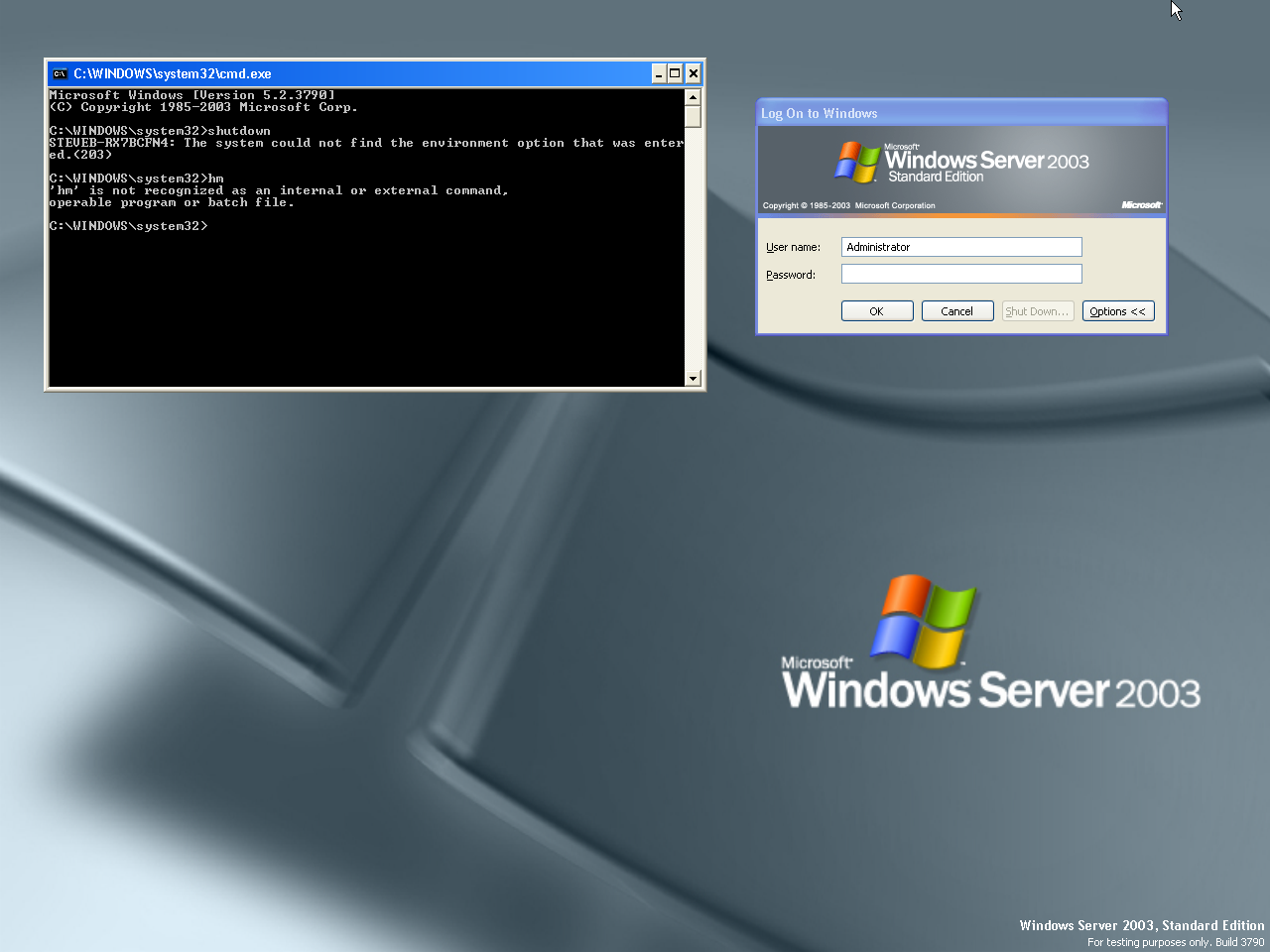Click the "'hm' is not recognized" error line
Viewport: 1270px width, 952px height.
279,190
